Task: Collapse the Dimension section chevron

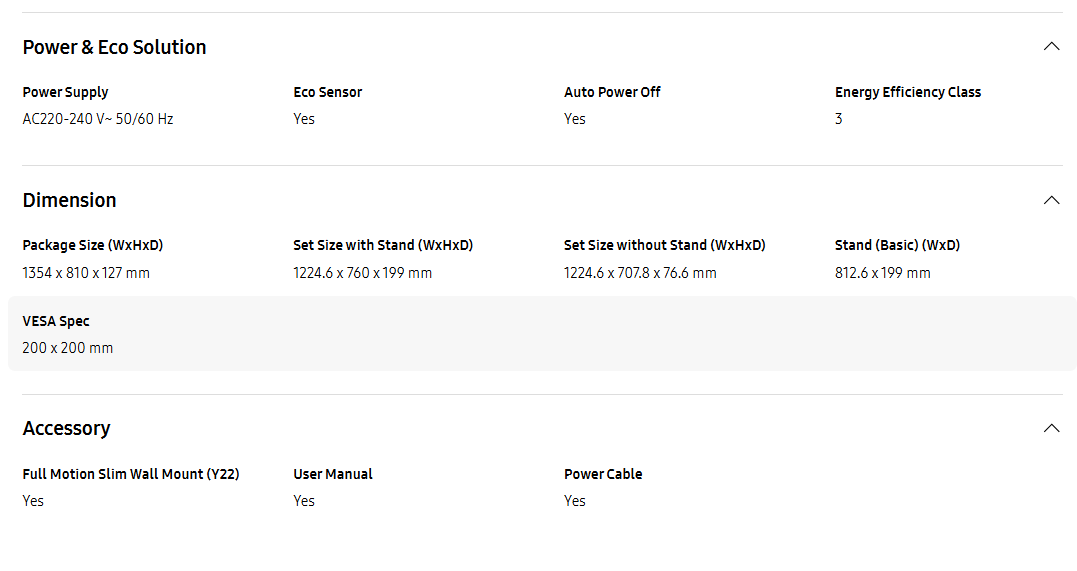Action: [x=1051, y=200]
